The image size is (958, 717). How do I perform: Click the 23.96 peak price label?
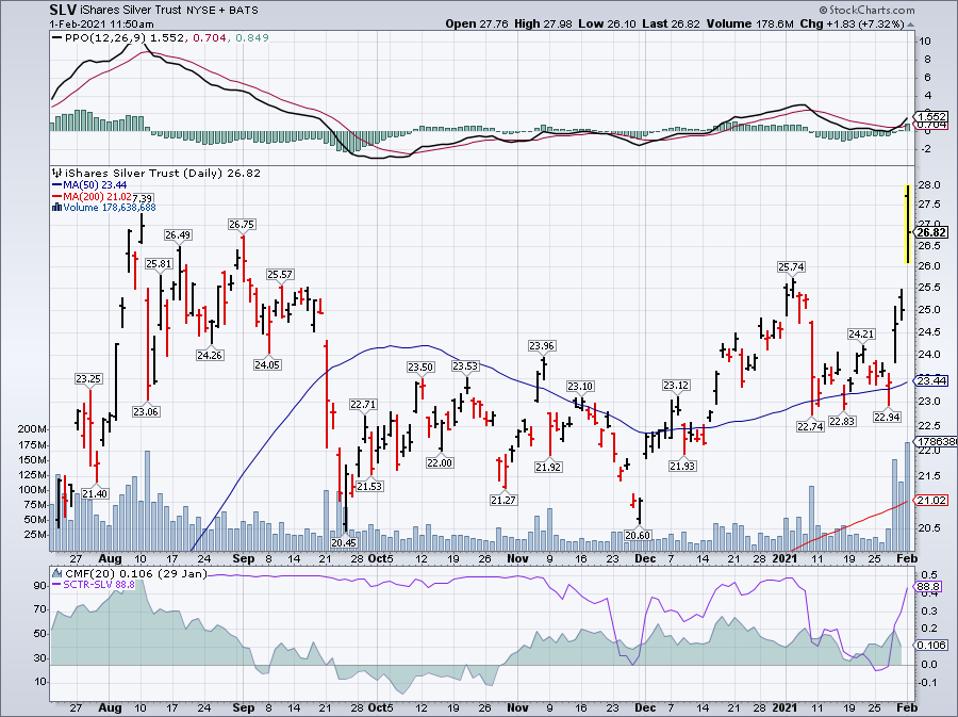pos(541,346)
